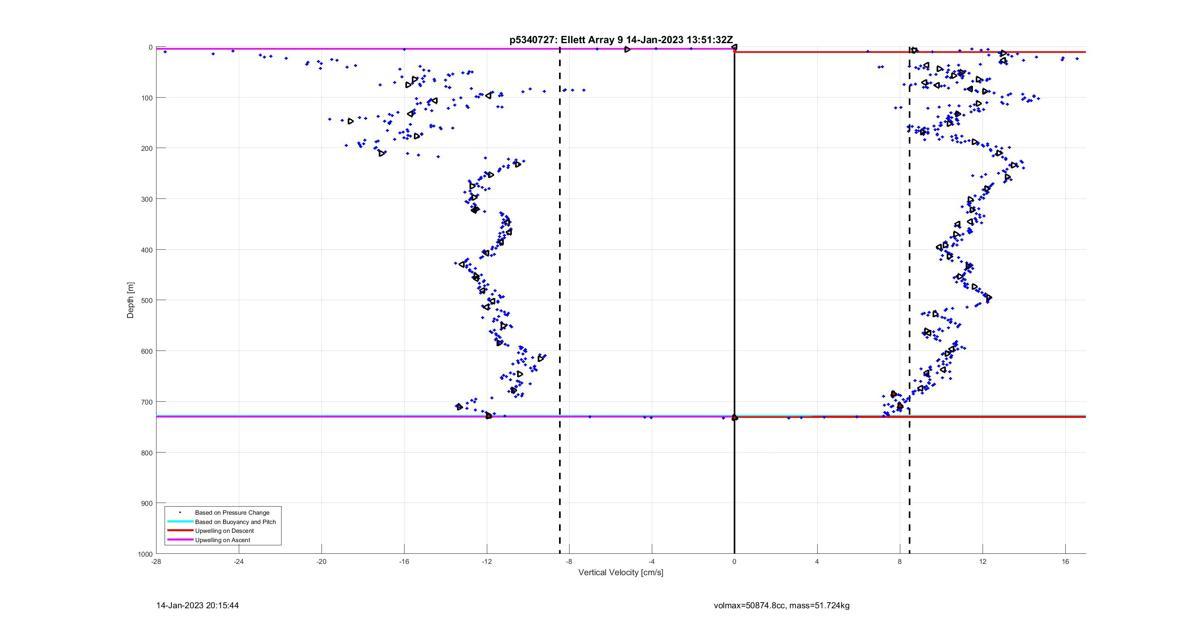The height and width of the screenshot is (622, 1200).
Task: Click the 'volmax=50874.8cc, mass=51.724kg' footer text
Action: click(x=781, y=606)
